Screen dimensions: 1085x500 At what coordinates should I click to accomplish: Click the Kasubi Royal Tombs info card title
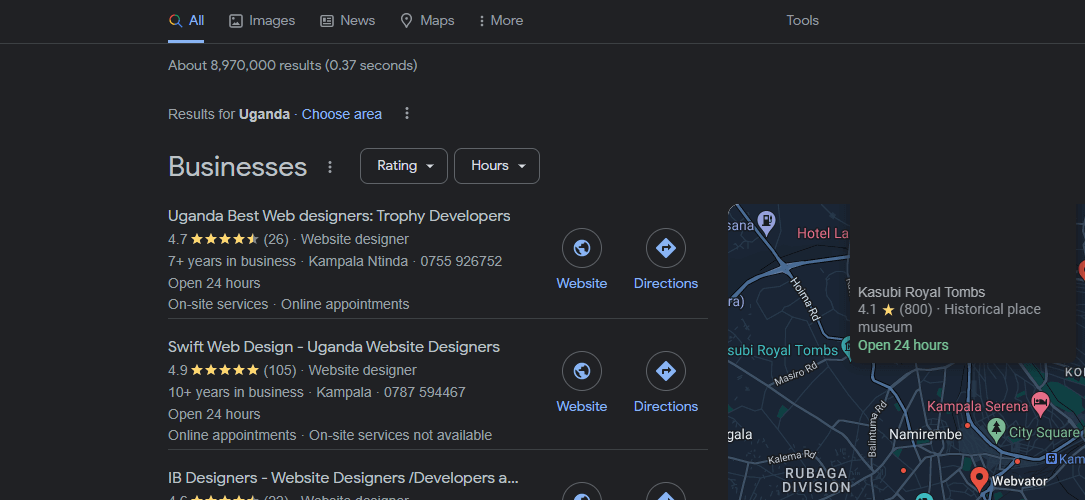coord(921,293)
